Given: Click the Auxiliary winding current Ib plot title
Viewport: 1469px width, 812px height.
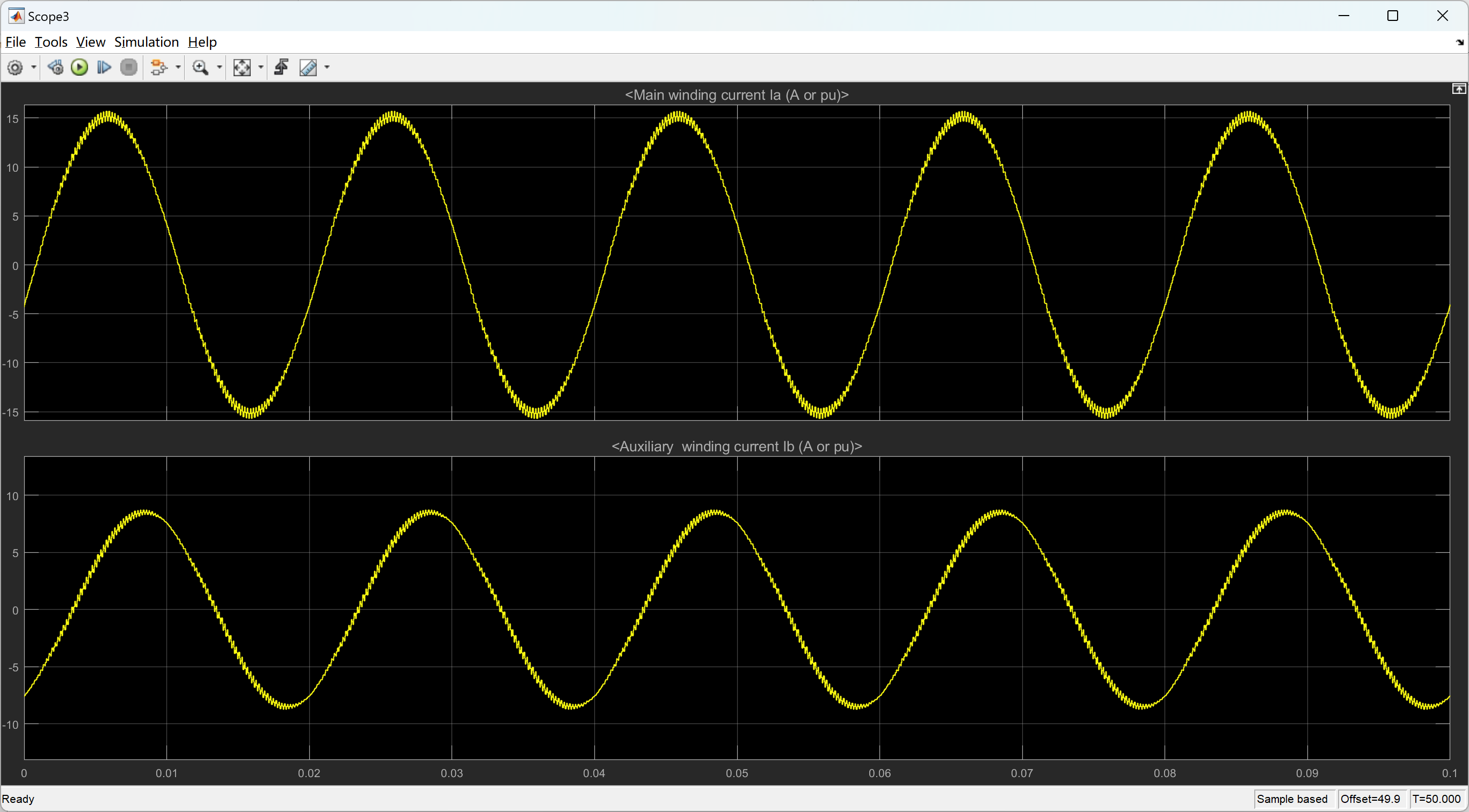Looking at the screenshot, I should (x=736, y=446).
